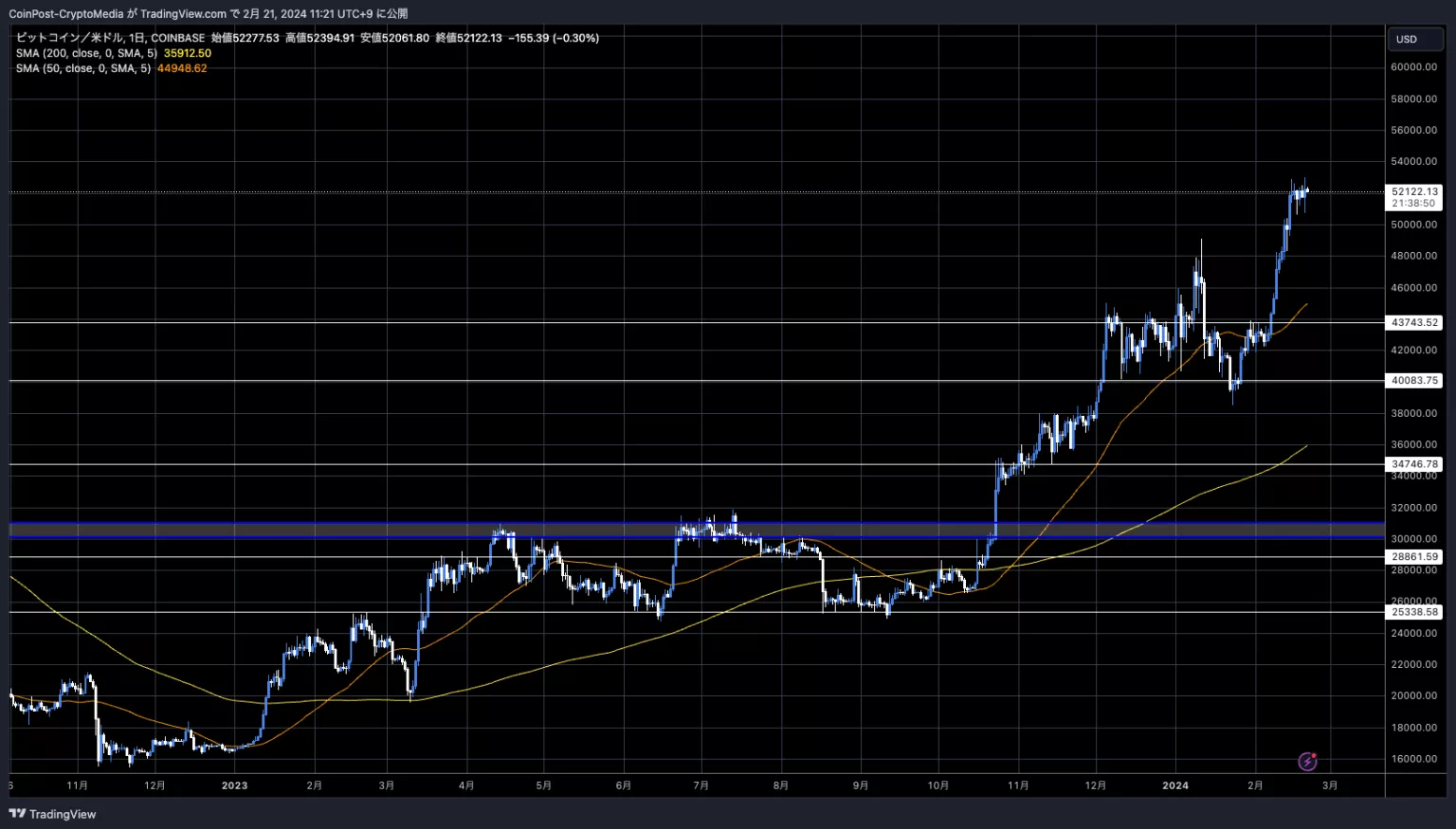Click the 43743.52 price level label
This screenshot has height=829, width=1456.
[x=1414, y=322]
